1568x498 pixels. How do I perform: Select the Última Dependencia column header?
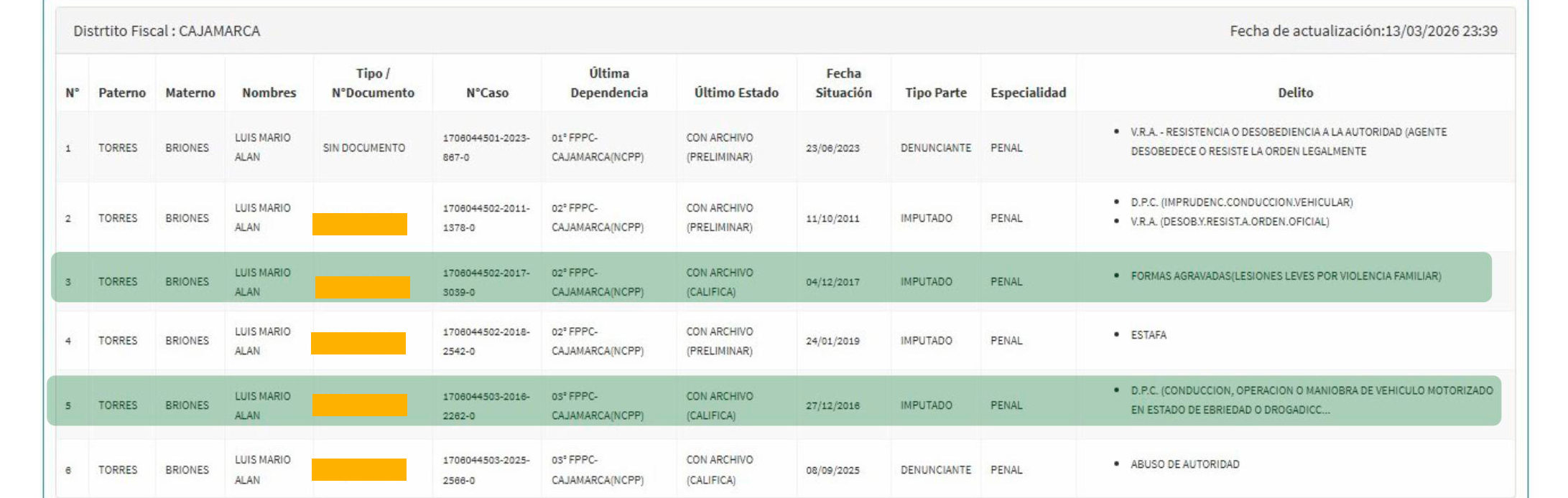[608, 83]
